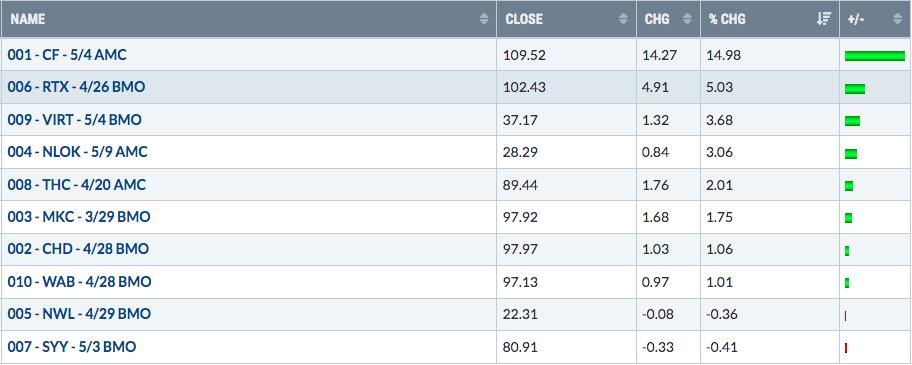Image resolution: width=912 pixels, height=365 pixels.
Task: Open the 010 - WAB - 4/28 BMO link
Action: (x=79, y=282)
